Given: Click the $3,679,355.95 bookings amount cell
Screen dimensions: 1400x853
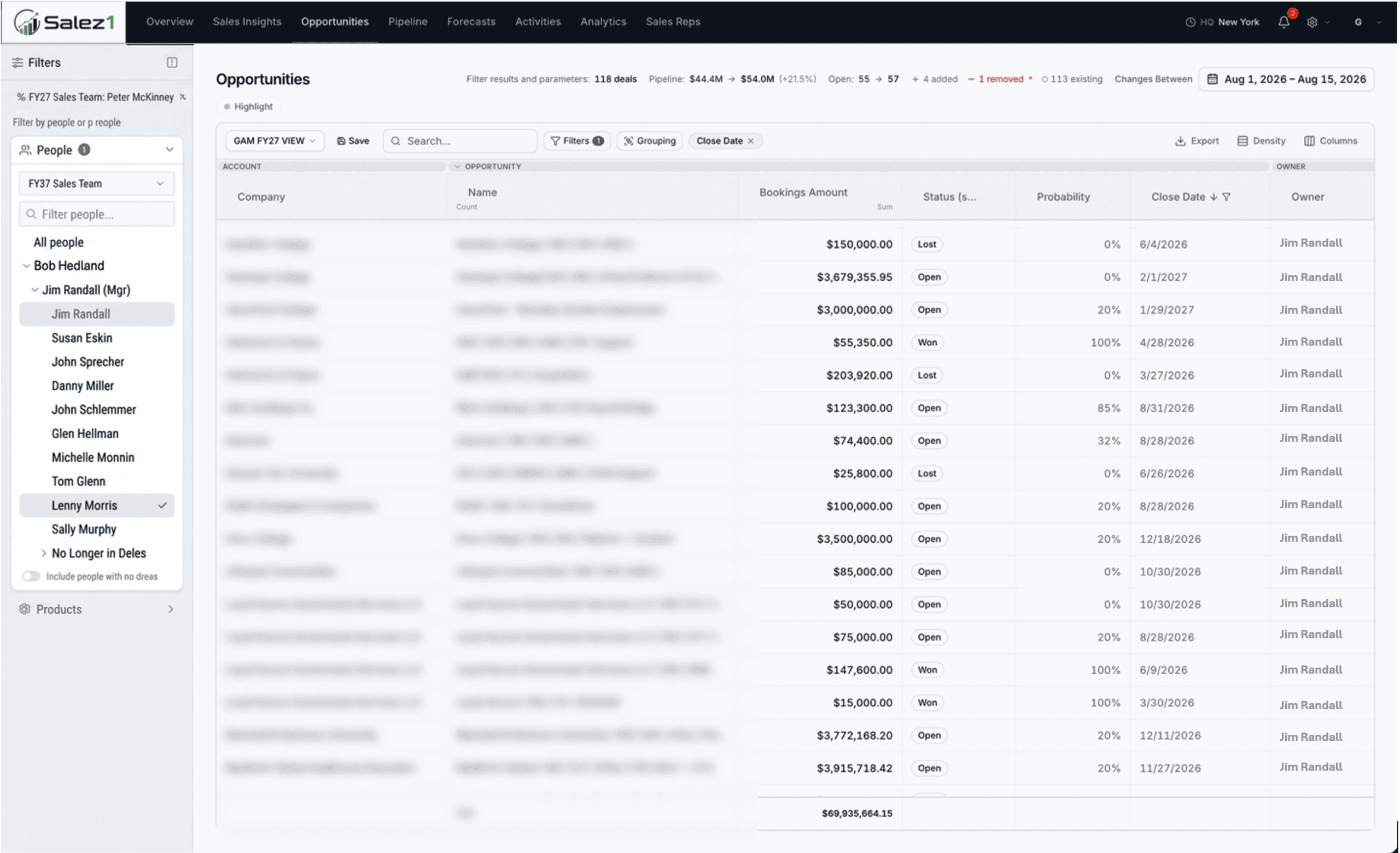Looking at the screenshot, I should [854, 277].
